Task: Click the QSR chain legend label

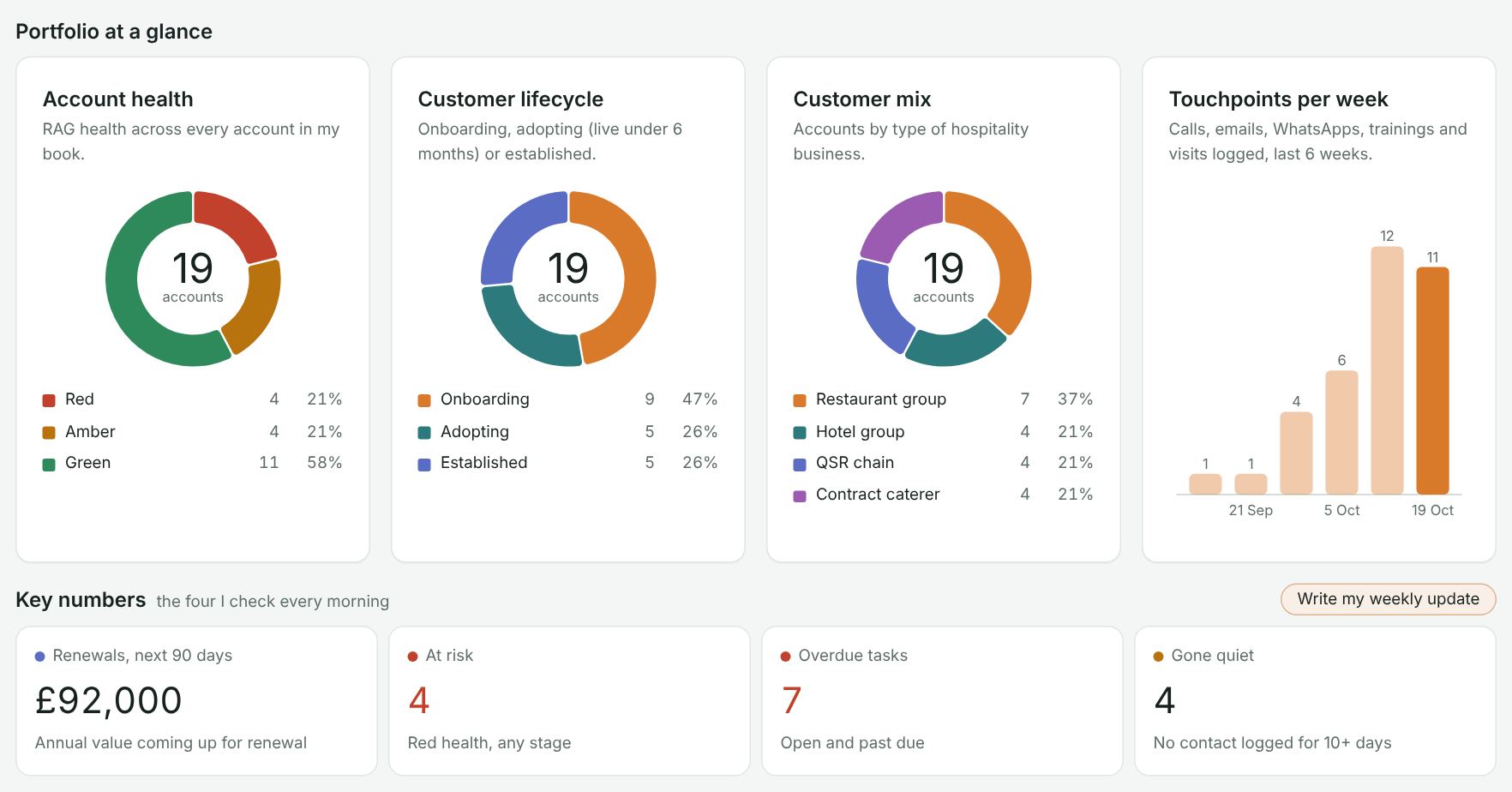Action: [x=855, y=463]
